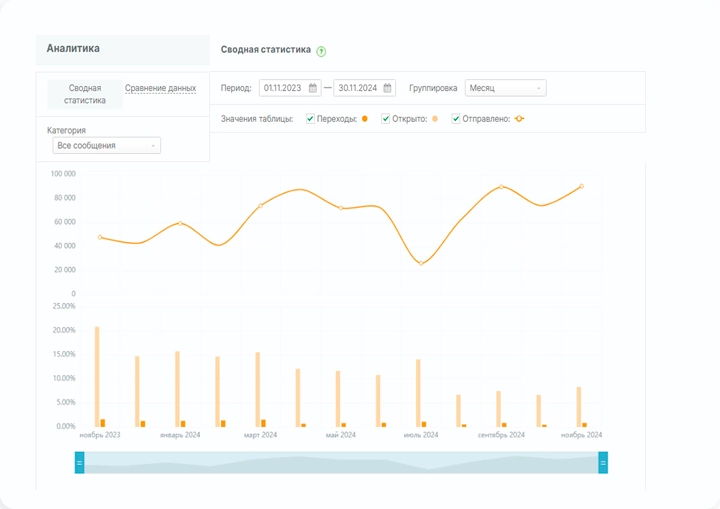Grab the right handle of range selector

pyautogui.click(x=603, y=462)
